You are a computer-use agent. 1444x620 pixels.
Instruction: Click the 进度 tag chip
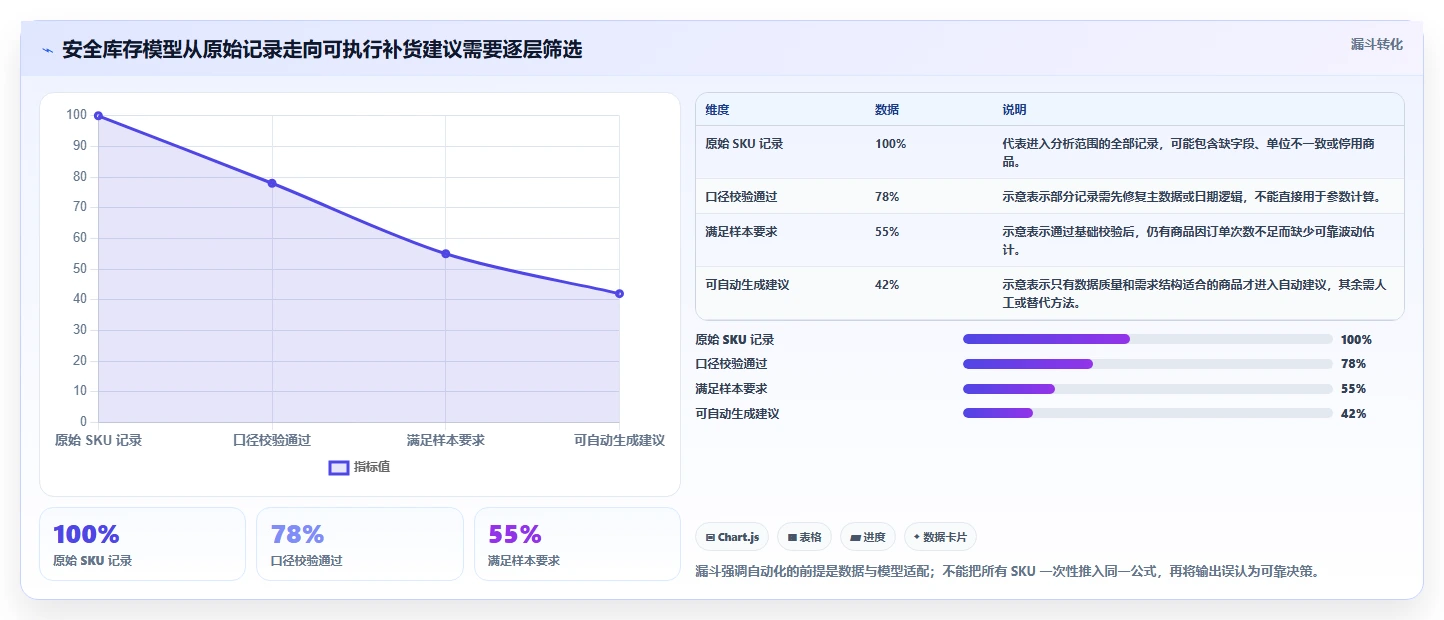(868, 537)
